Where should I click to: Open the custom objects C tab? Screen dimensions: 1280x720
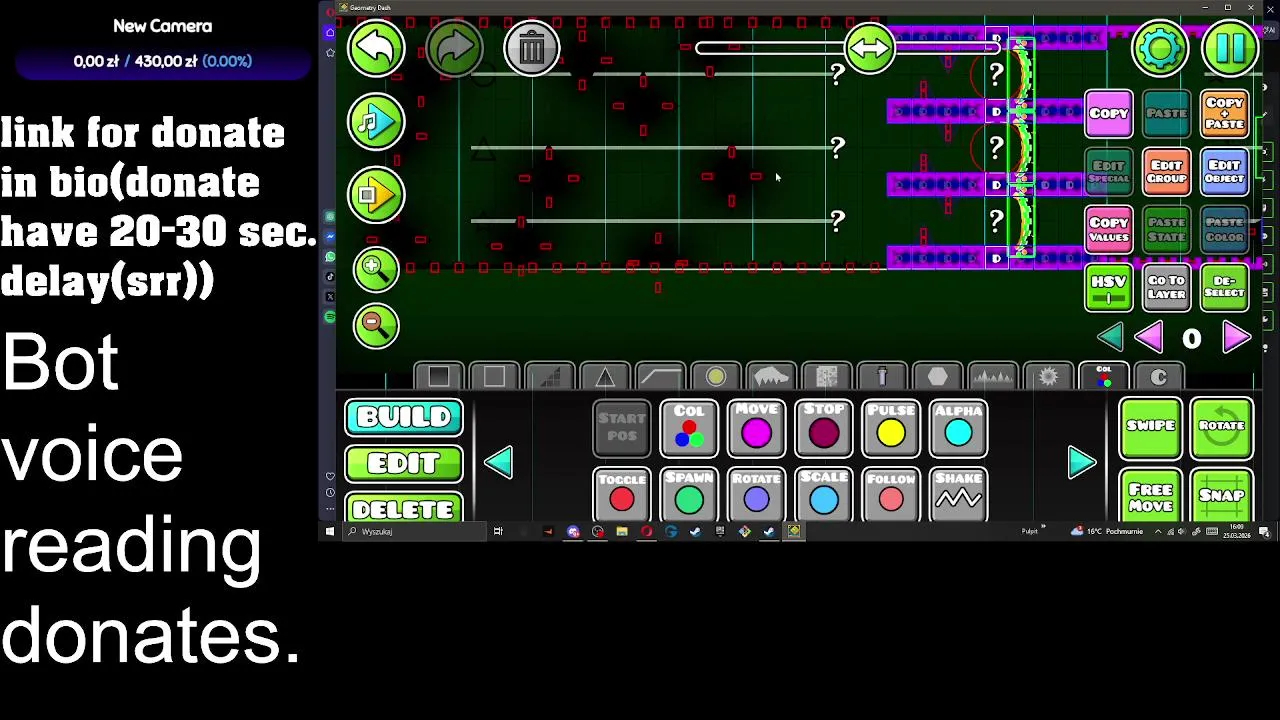tap(1159, 376)
